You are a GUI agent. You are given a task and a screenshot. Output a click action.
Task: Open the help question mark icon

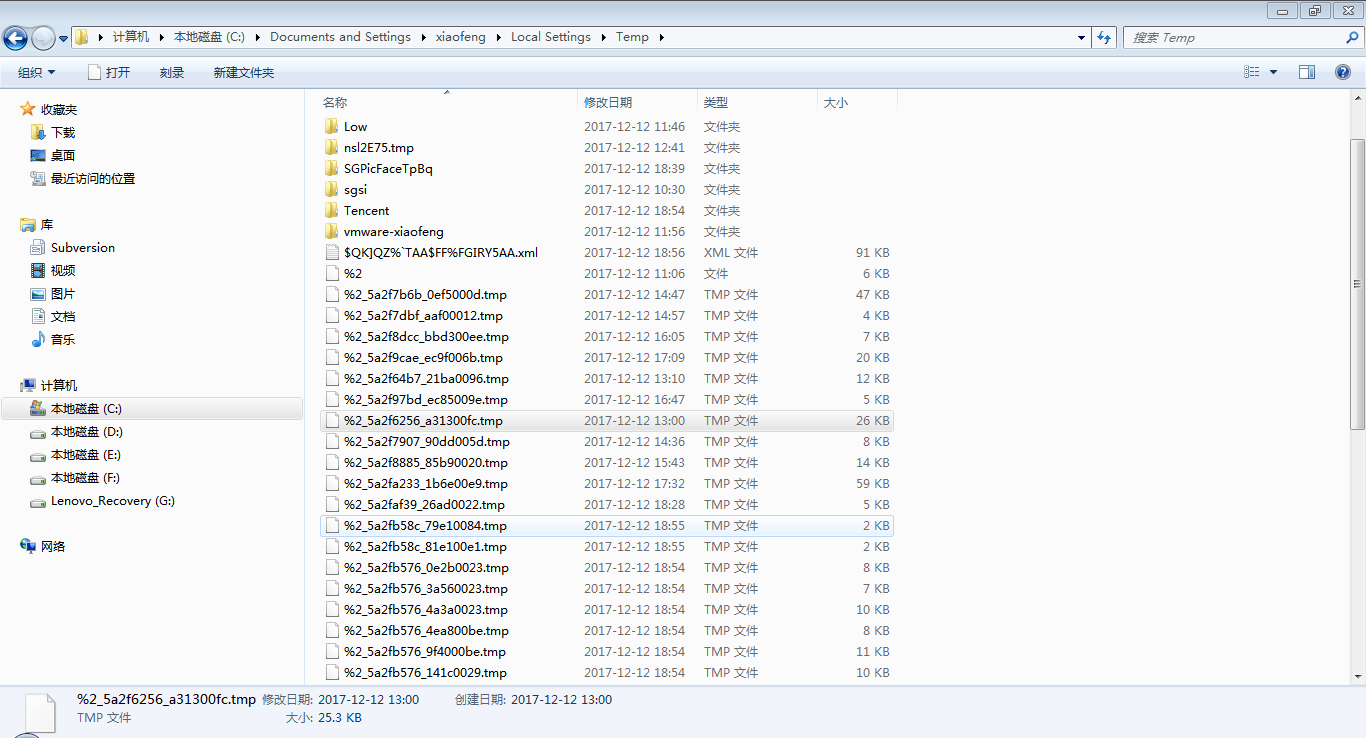[x=1343, y=72]
